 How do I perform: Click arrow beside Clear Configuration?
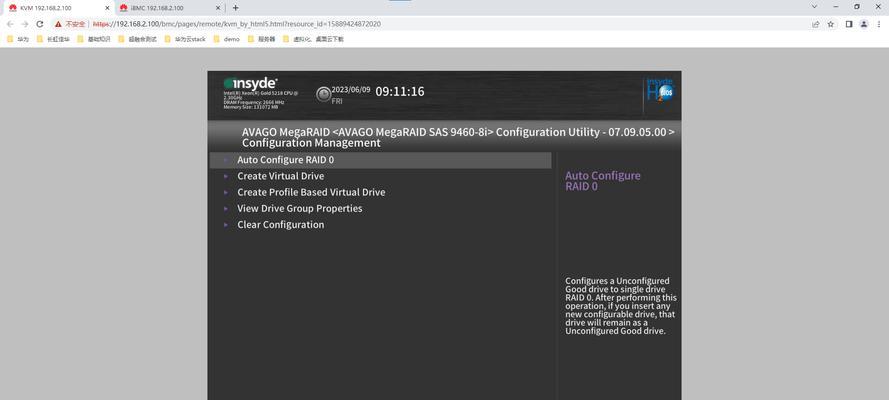[x=226, y=225]
